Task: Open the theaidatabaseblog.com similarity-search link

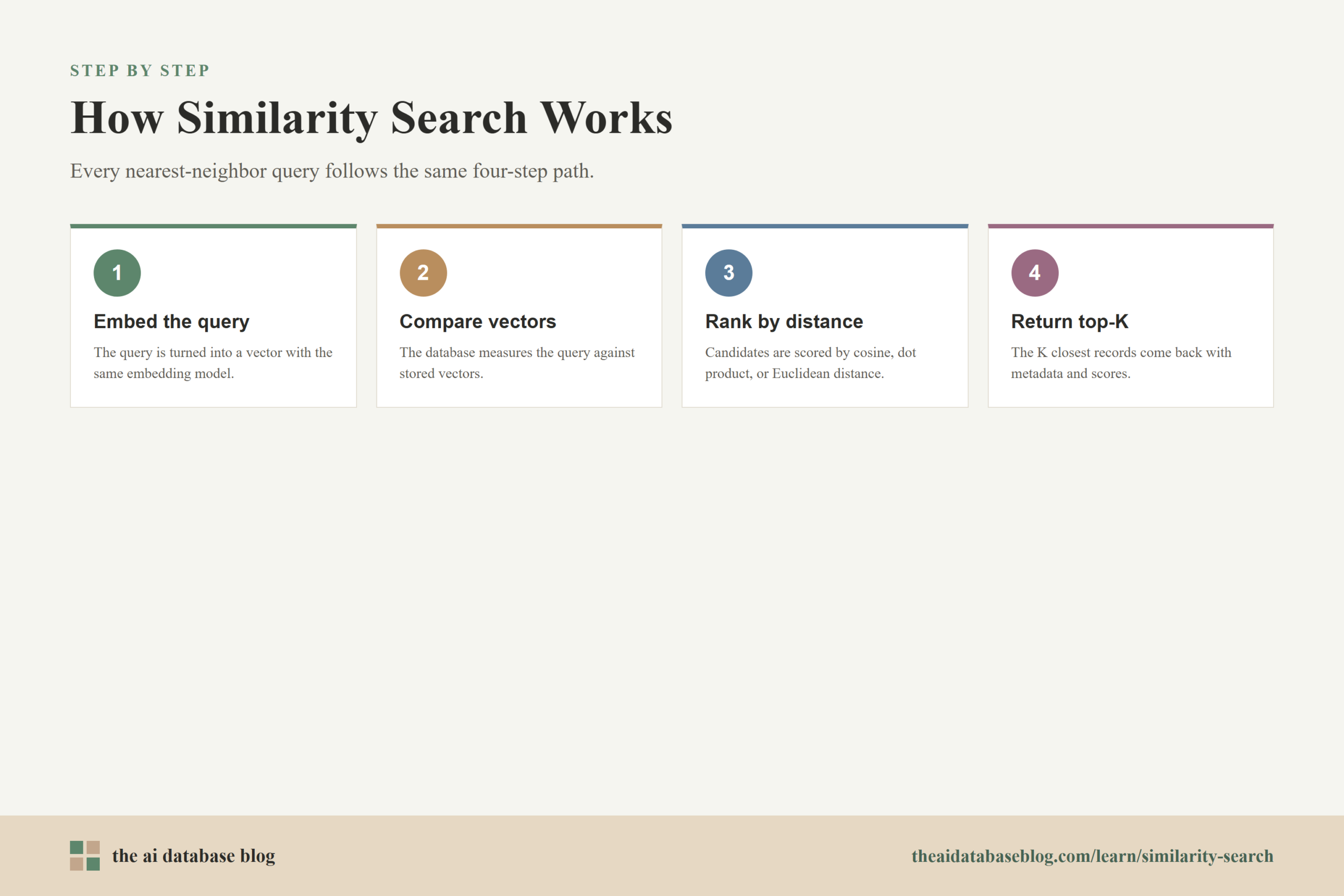Action: (1093, 856)
